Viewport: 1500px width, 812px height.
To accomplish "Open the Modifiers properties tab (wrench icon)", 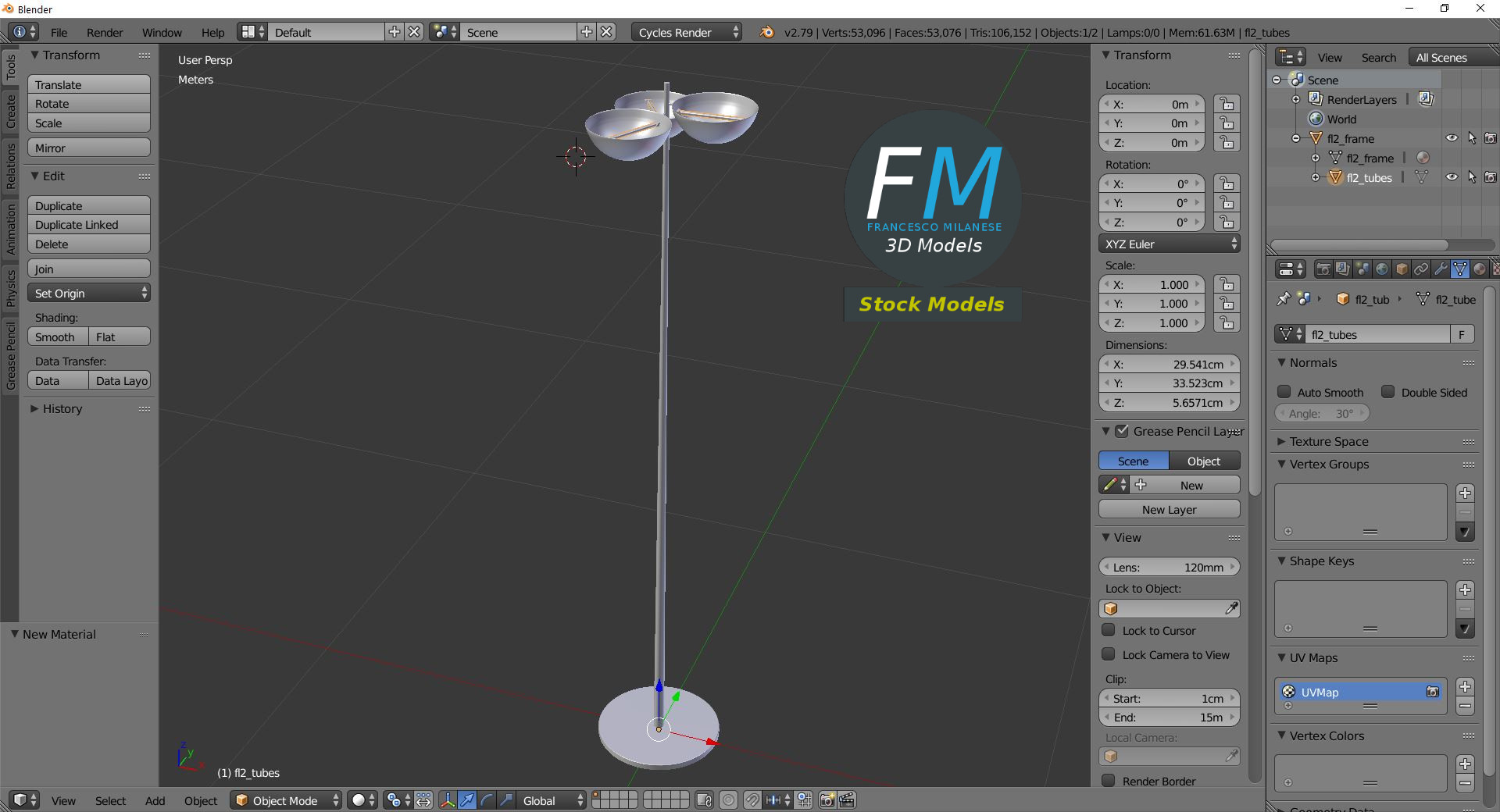I will pos(1441,269).
